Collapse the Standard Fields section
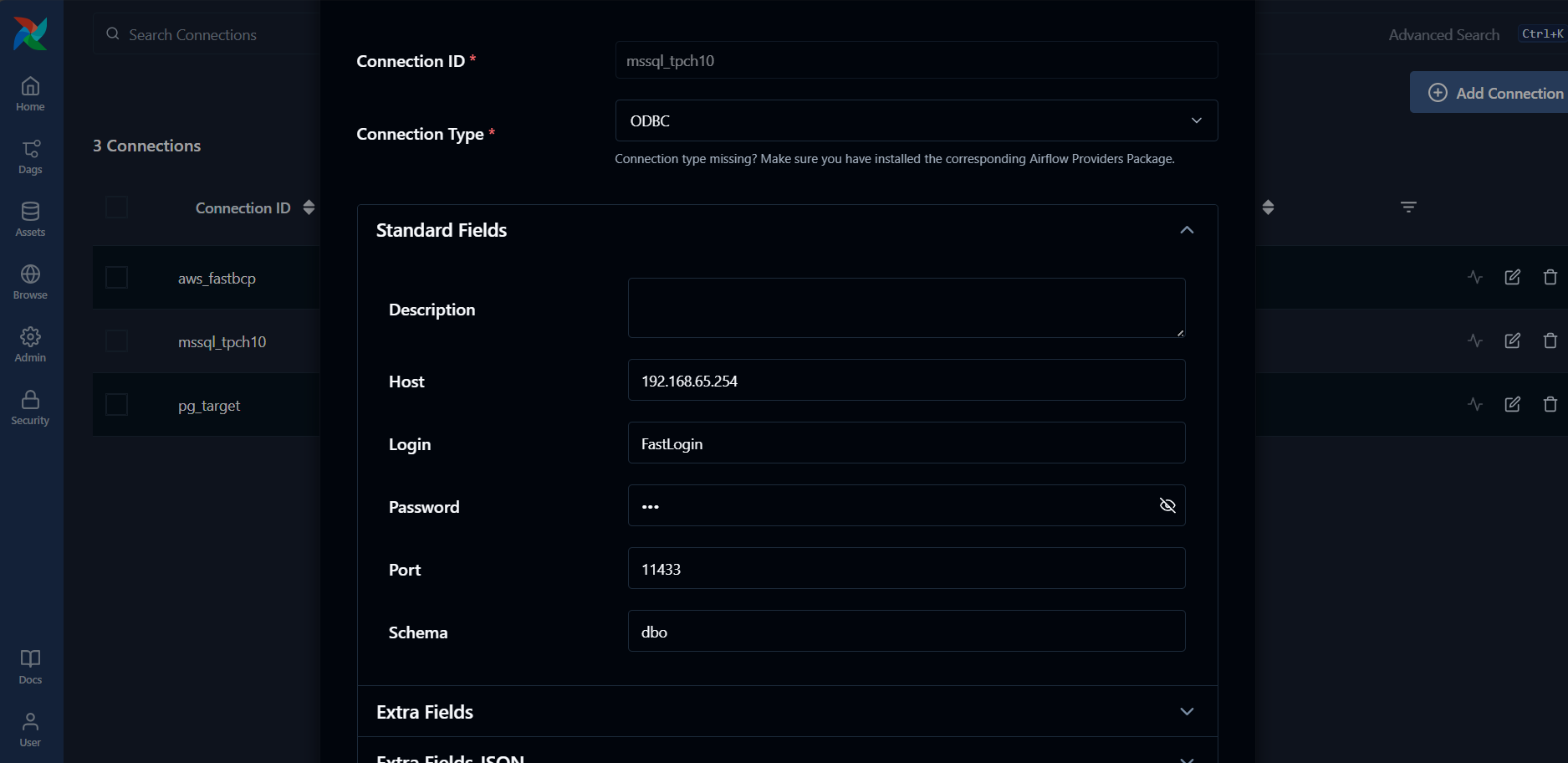The image size is (1568, 763). coord(1186,230)
